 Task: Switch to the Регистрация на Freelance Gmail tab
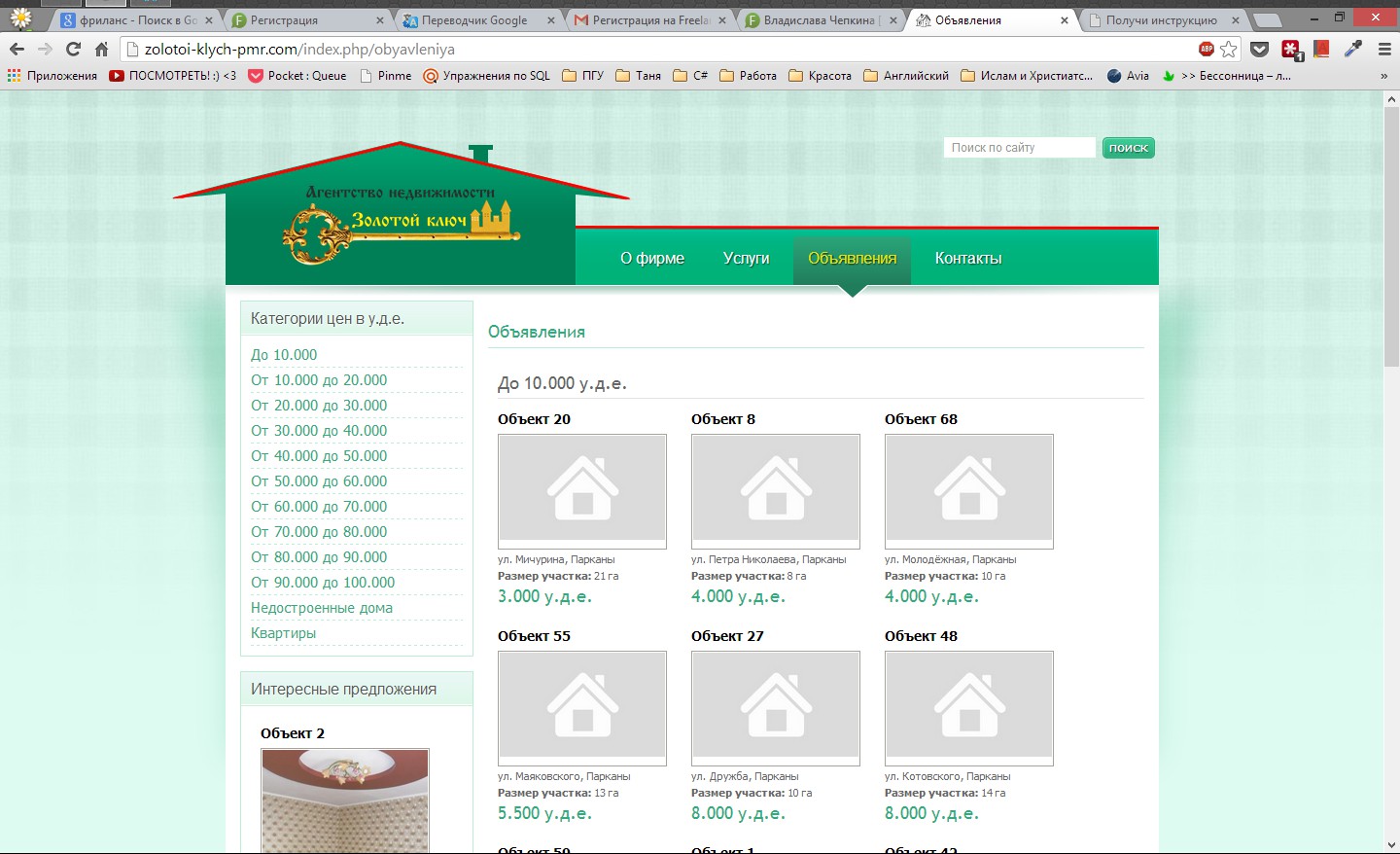649,19
